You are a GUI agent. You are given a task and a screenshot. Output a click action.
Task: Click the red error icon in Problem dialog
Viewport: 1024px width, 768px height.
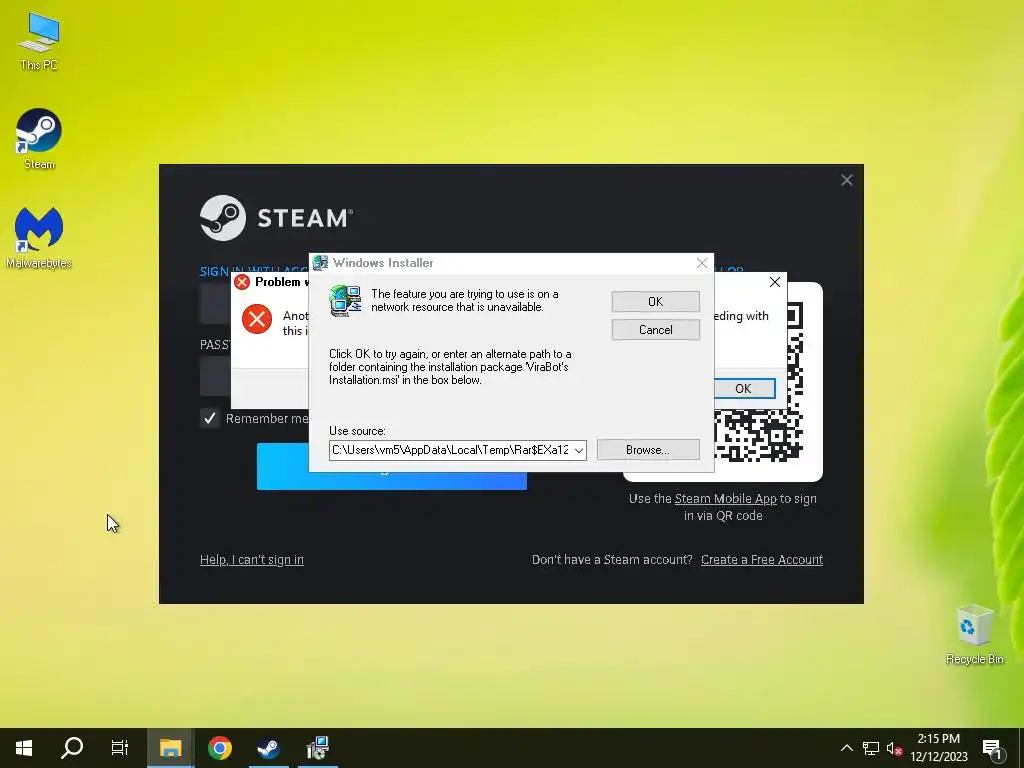coord(257,319)
